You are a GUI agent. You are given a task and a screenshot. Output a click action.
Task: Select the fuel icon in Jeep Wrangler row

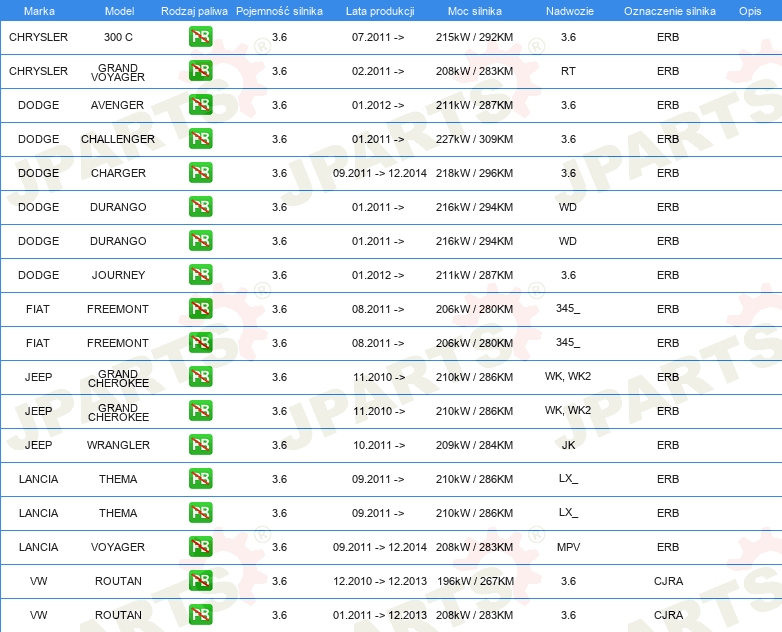pyautogui.click(x=200, y=444)
